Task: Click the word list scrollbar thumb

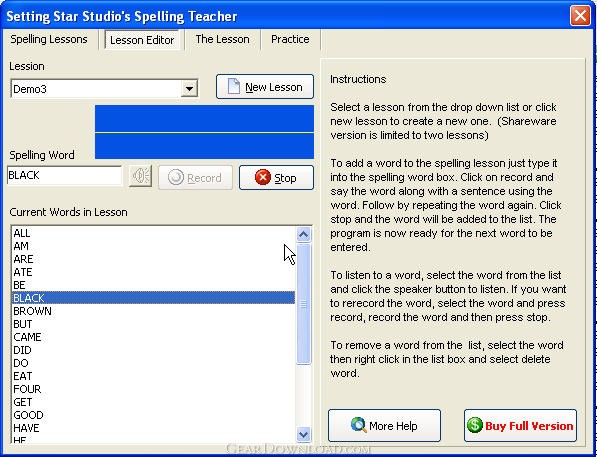Action: [x=303, y=304]
